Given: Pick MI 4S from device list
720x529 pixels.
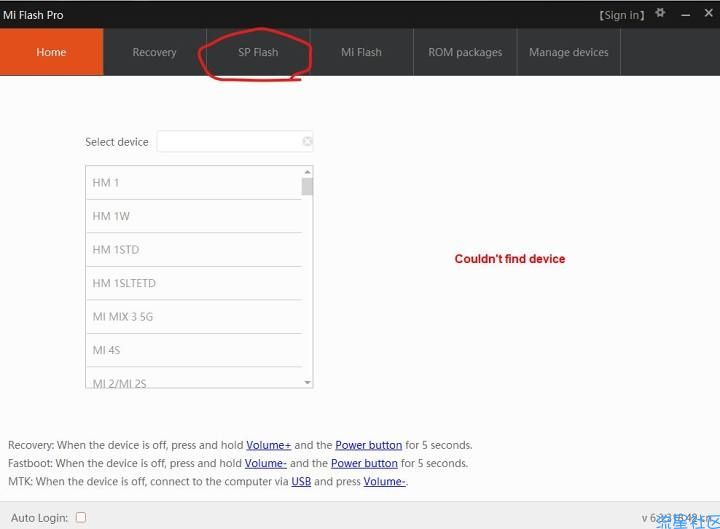Looking at the screenshot, I should pyautogui.click(x=194, y=350).
